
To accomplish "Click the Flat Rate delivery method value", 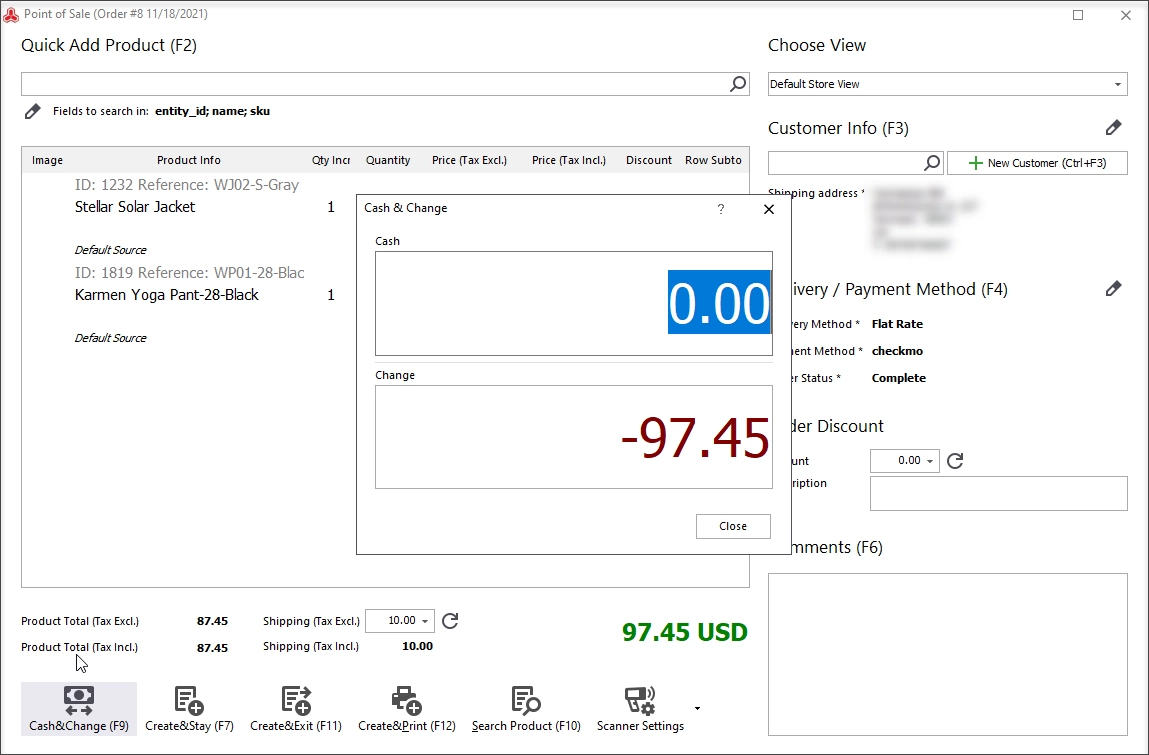I will pyautogui.click(x=897, y=324).
